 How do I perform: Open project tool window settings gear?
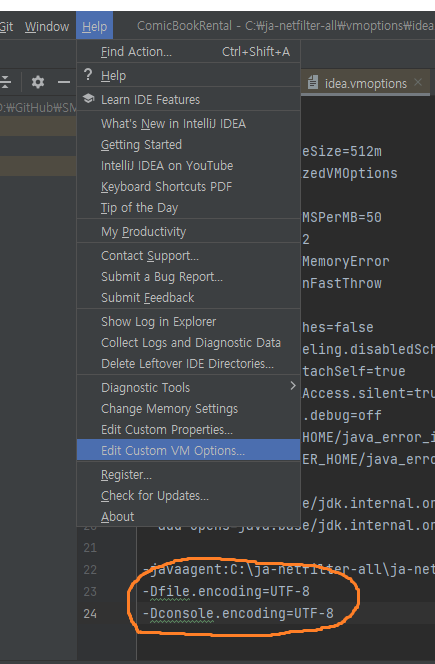click(x=38, y=82)
